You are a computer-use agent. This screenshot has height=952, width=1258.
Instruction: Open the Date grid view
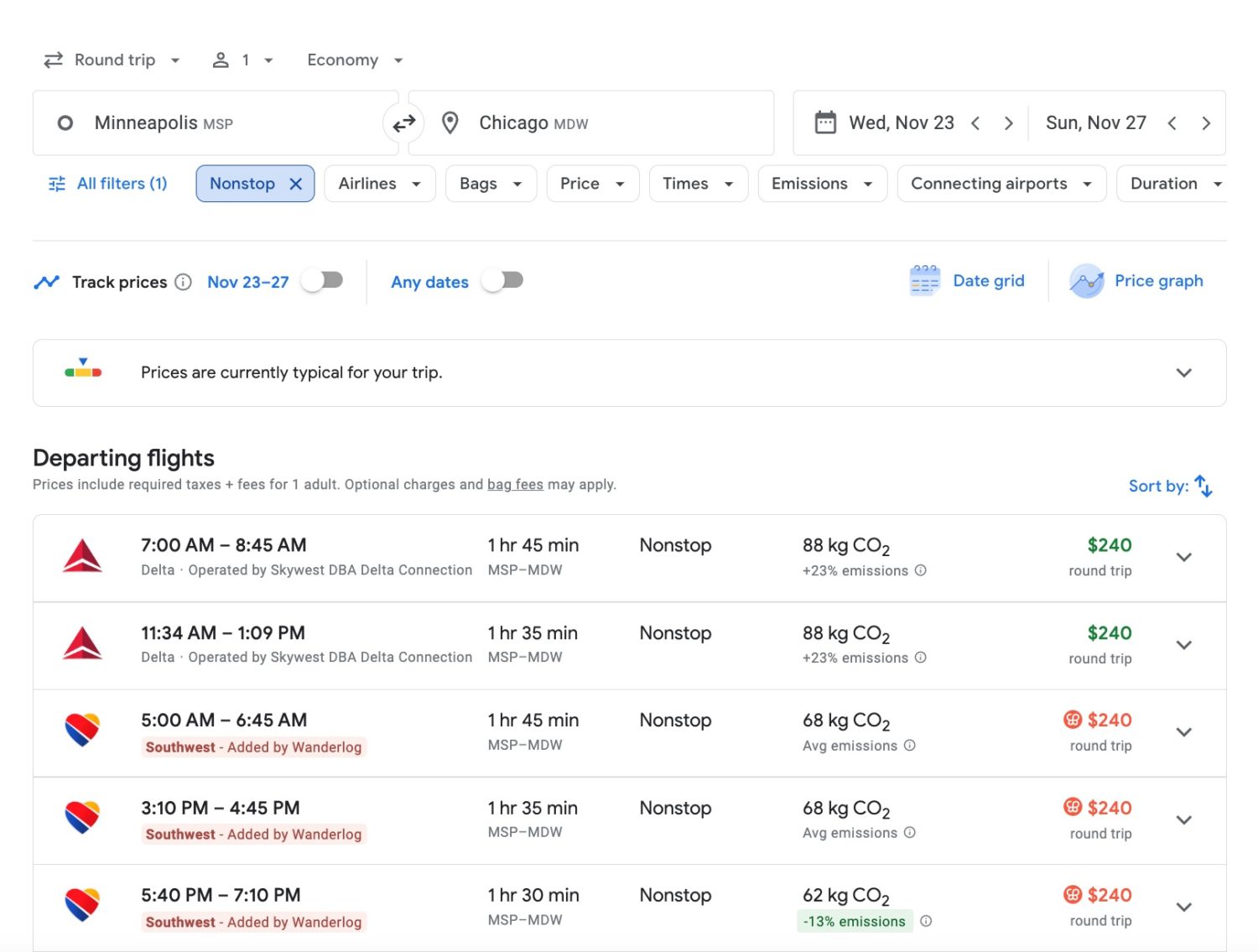coord(968,280)
